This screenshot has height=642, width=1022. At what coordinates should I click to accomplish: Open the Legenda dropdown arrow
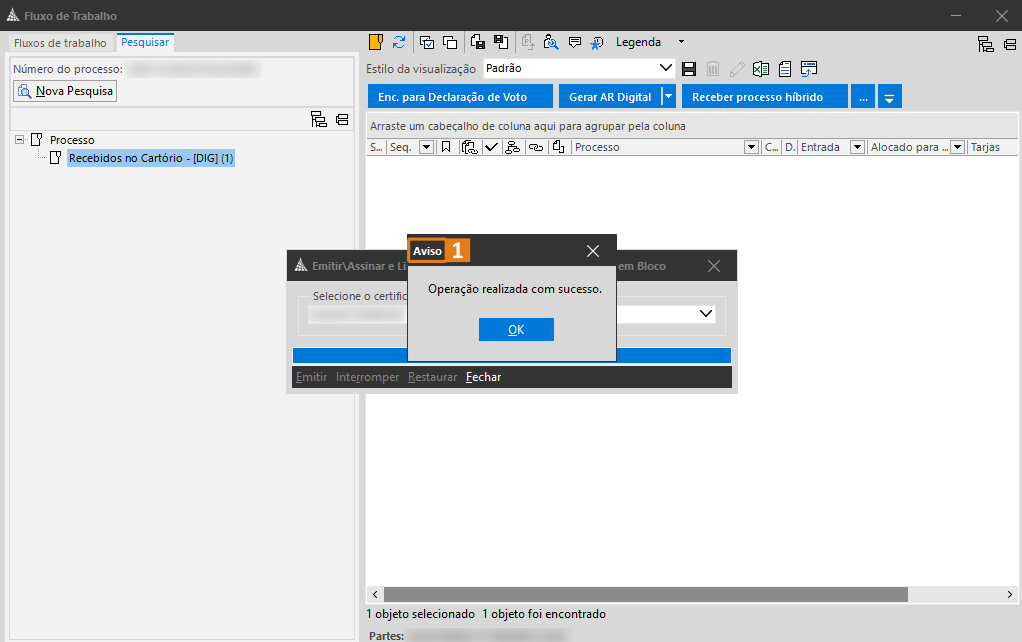681,42
